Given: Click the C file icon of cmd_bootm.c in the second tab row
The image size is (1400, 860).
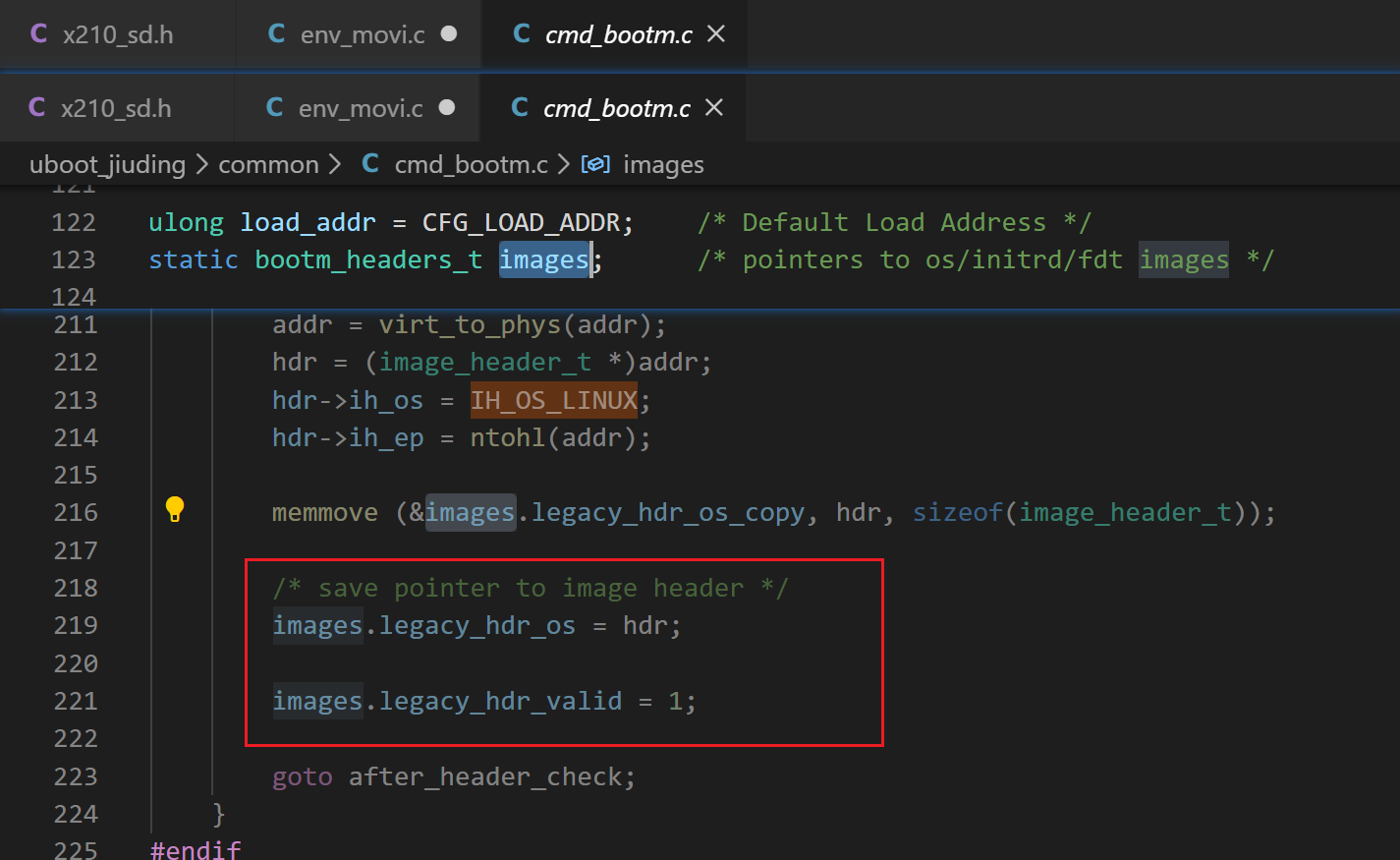Looking at the screenshot, I should [x=520, y=108].
